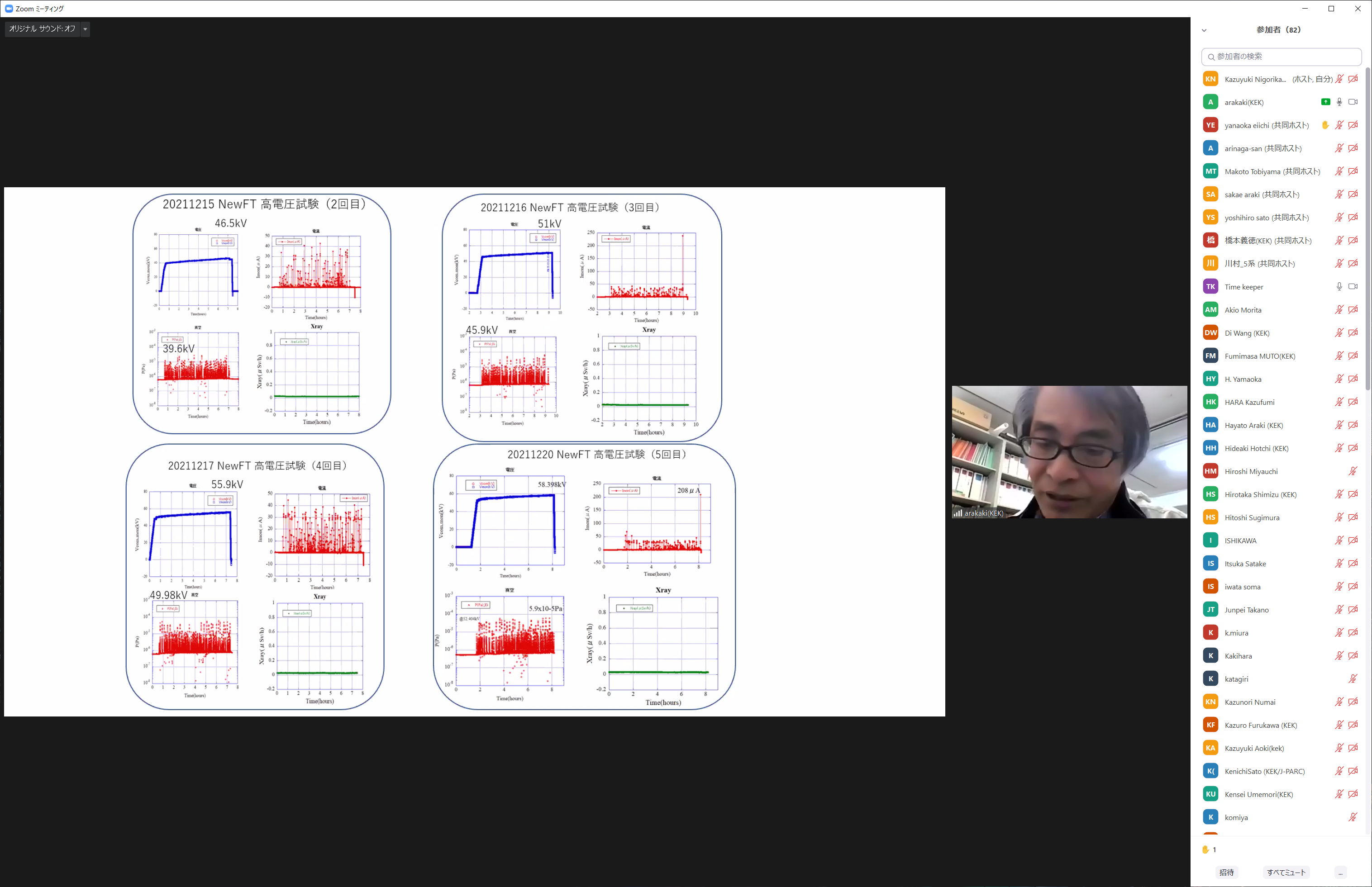The width and height of the screenshot is (1372, 887).
Task: Select participant Kazuyuki Aoki(kek)
Action: (1281, 748)
